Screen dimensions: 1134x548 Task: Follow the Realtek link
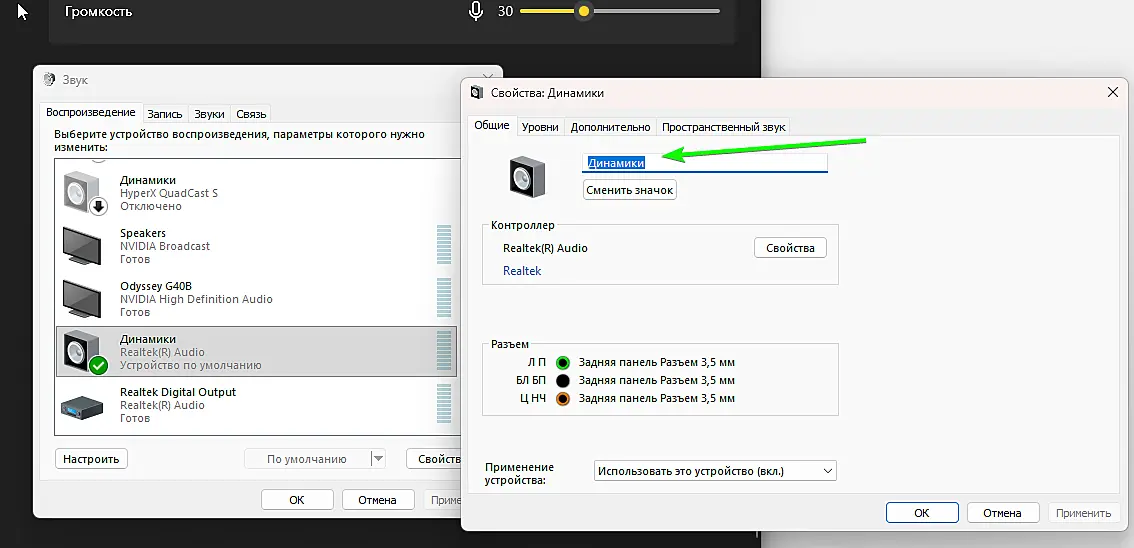[522, 271]
